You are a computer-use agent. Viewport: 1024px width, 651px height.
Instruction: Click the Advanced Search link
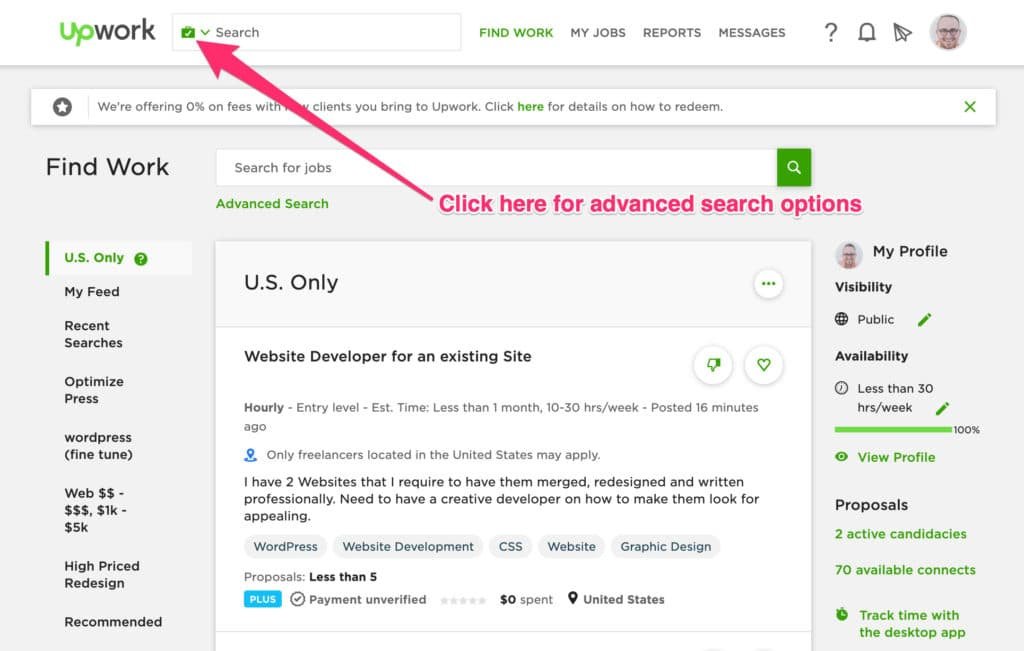point(272,204)
